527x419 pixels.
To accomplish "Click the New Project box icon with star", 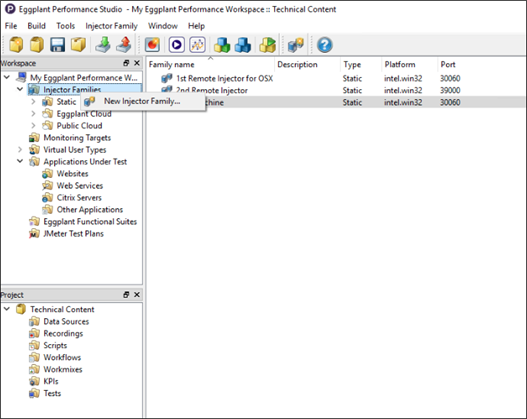I will [x=16, y=44].
